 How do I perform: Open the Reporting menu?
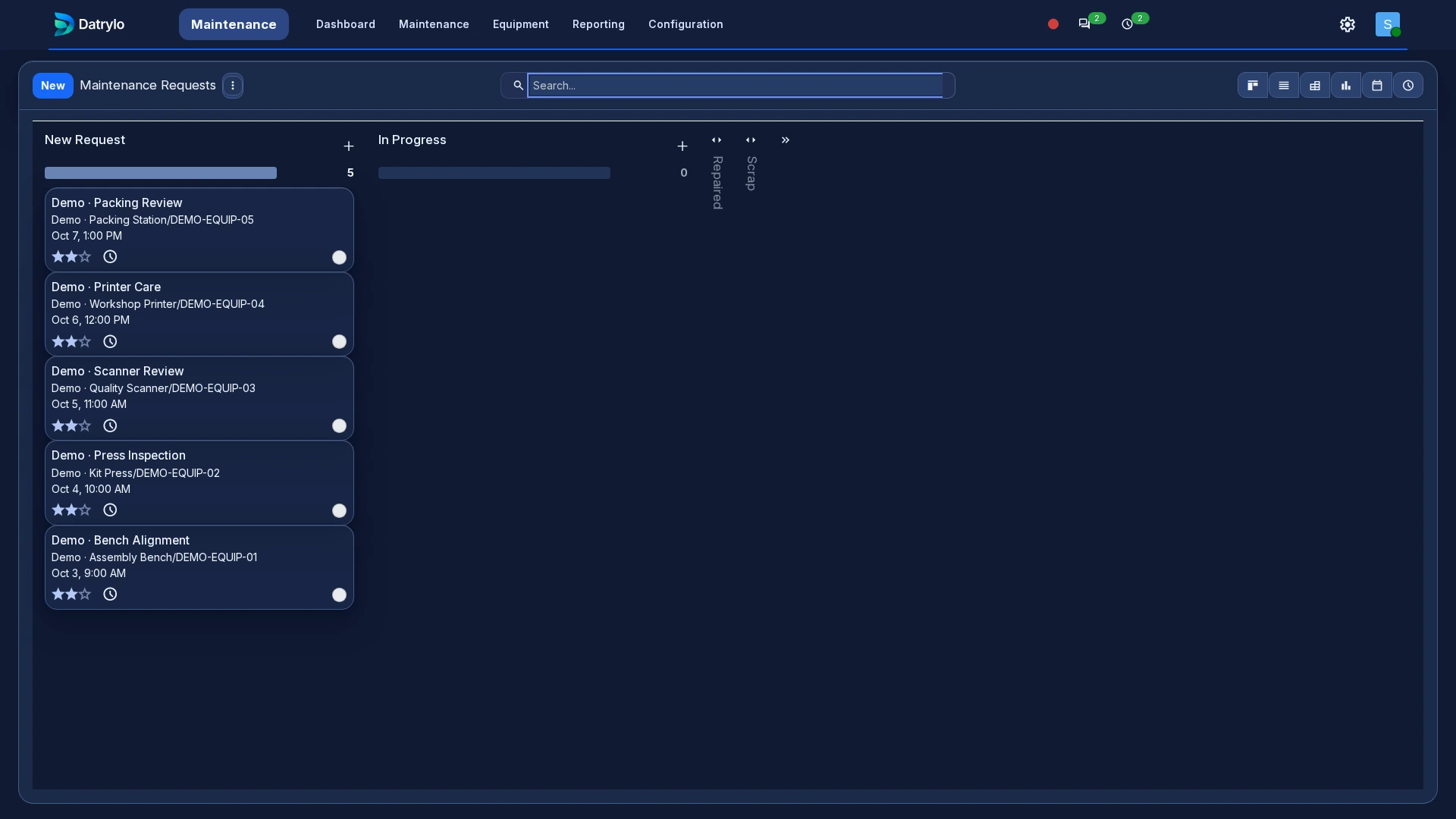click(598, 24)
